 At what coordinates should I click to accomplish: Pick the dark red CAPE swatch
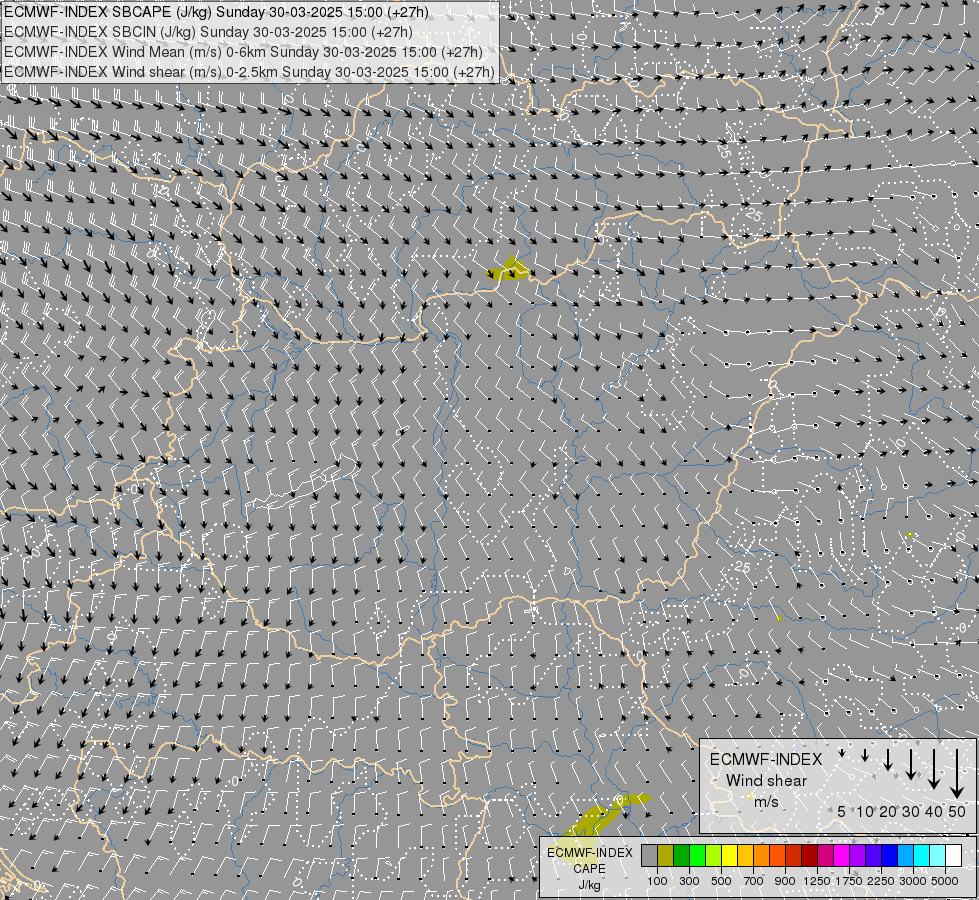[809, 855]
